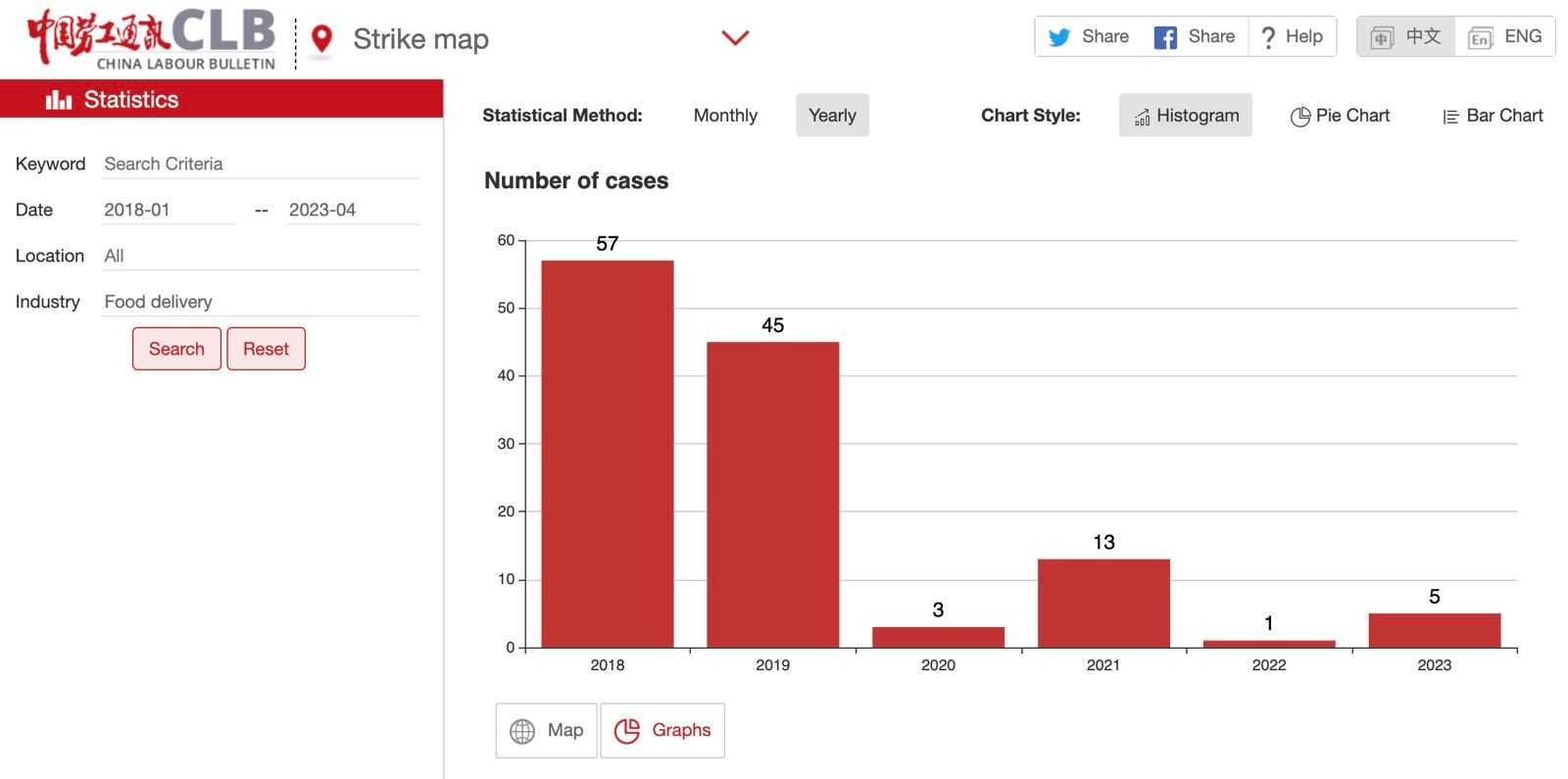The height and width of the screenshot is (779, 1568).
Task: Switch statistical method to Monthly
Action: tap(725, 116)
